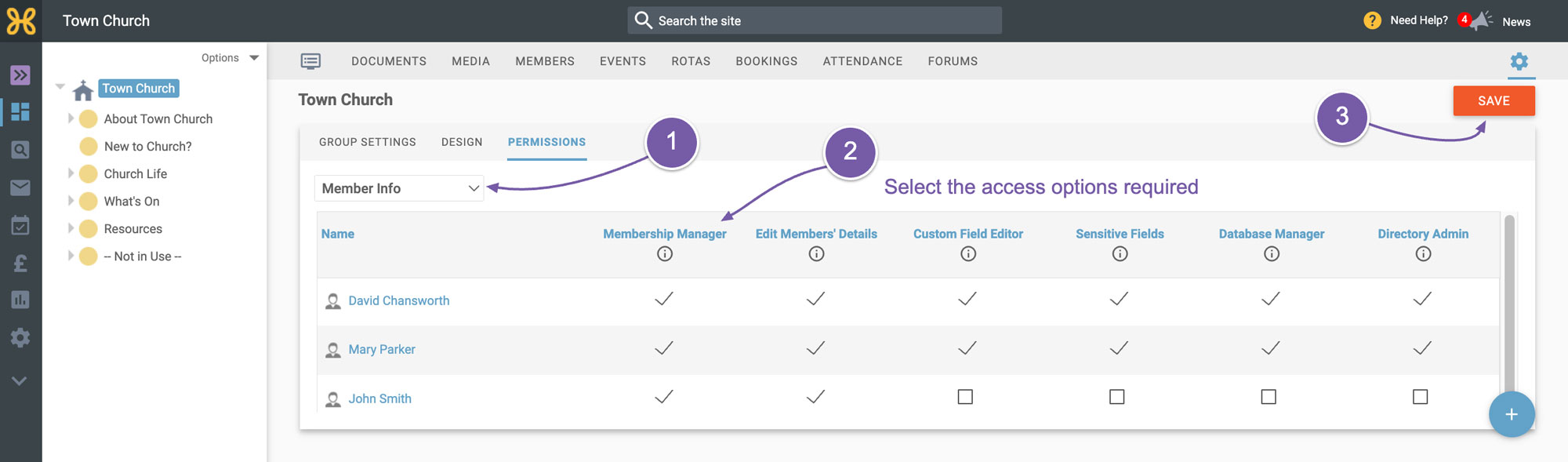Open the Members menu
Image resolution: width=1568 pixels, height=462 pixels.
click(545, 61)
